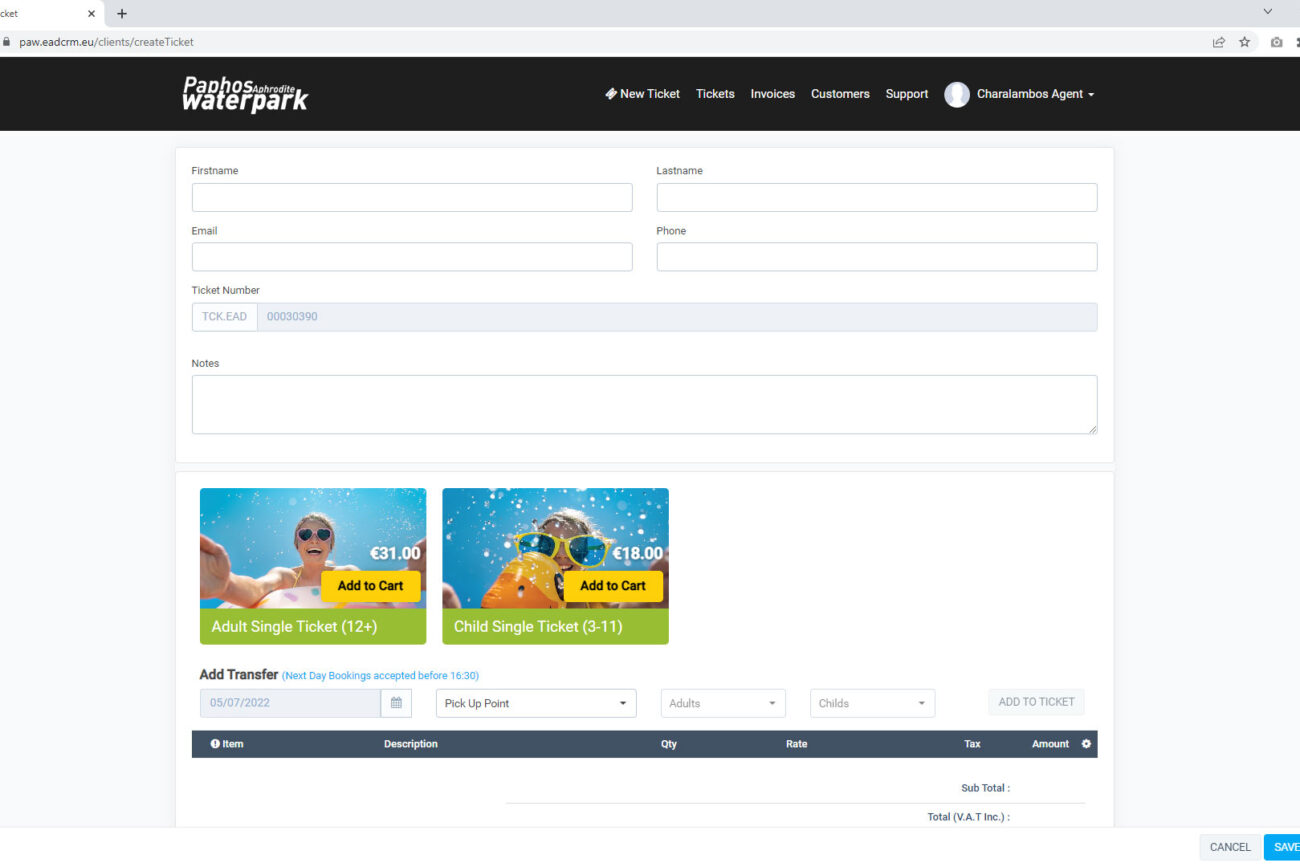Open the Invoices page

[772, 94]
